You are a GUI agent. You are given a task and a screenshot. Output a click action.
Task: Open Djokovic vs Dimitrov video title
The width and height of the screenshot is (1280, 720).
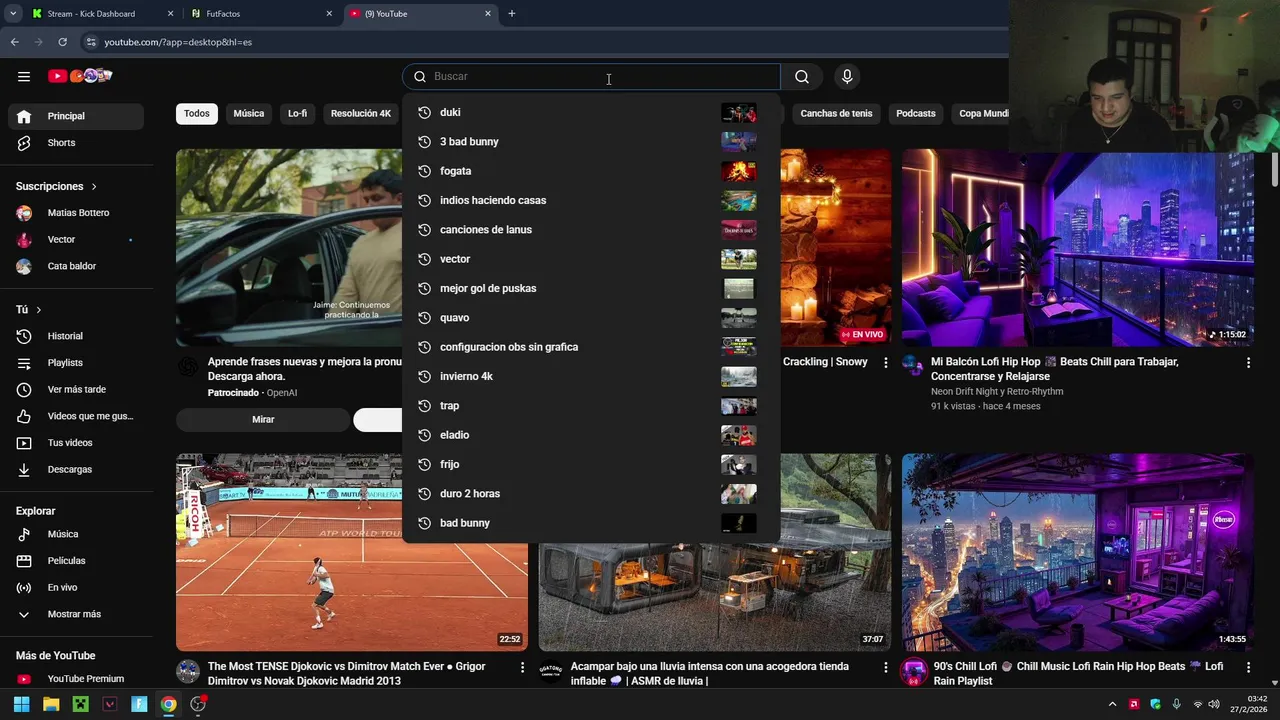[x=346, y=674]
